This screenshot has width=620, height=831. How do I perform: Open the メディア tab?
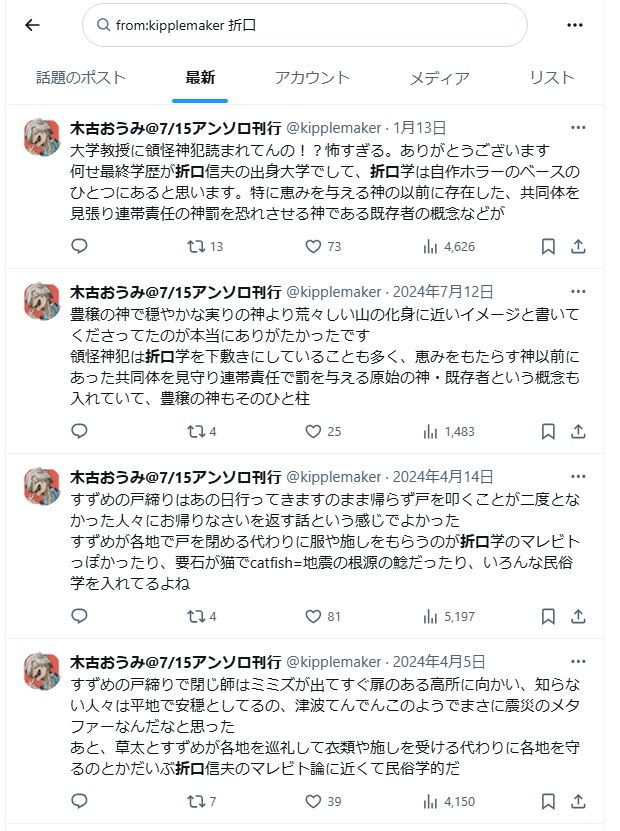(439, 78)
